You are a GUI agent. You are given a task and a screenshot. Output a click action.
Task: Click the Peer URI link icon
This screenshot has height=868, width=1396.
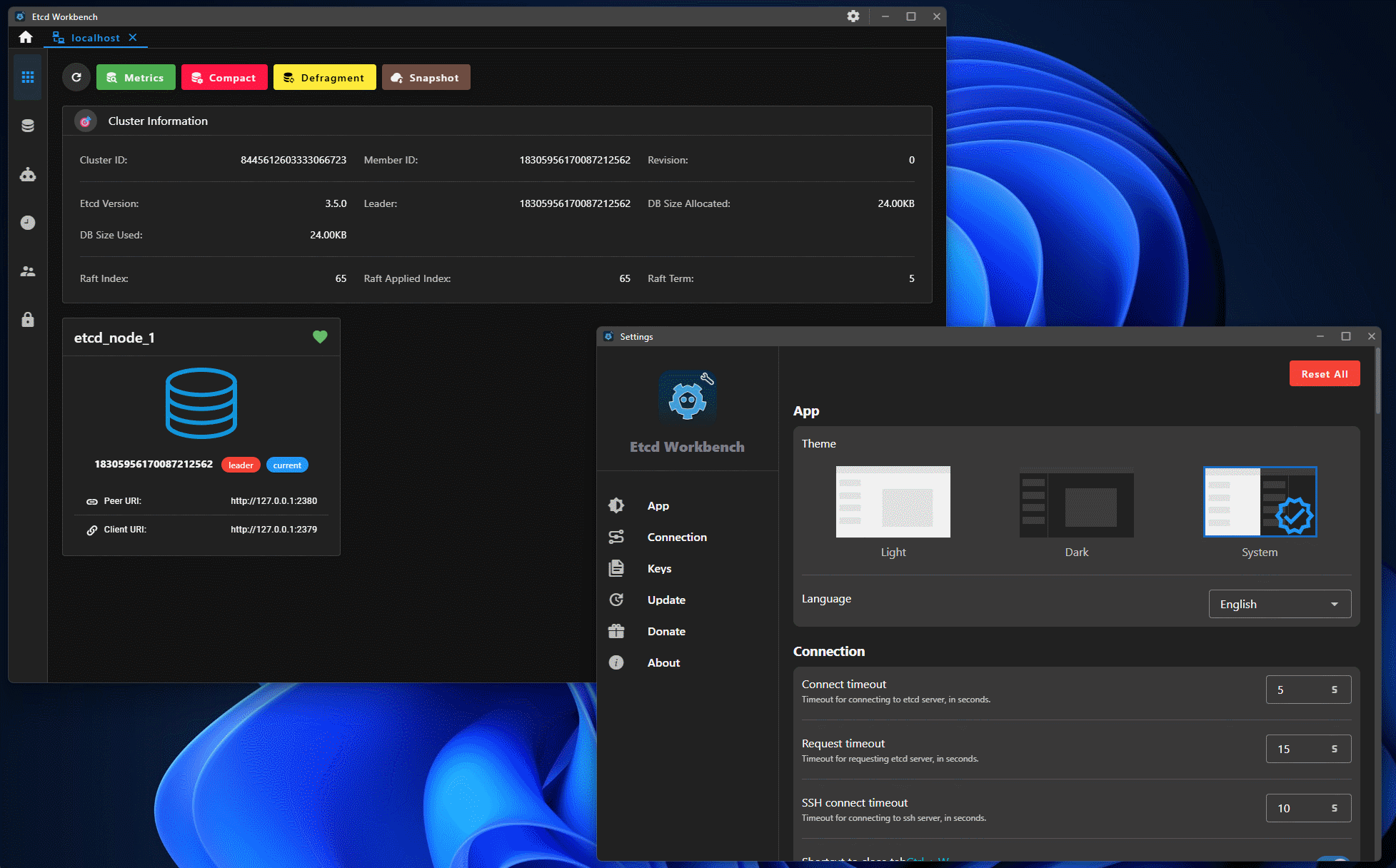click(x=92, y=501)
